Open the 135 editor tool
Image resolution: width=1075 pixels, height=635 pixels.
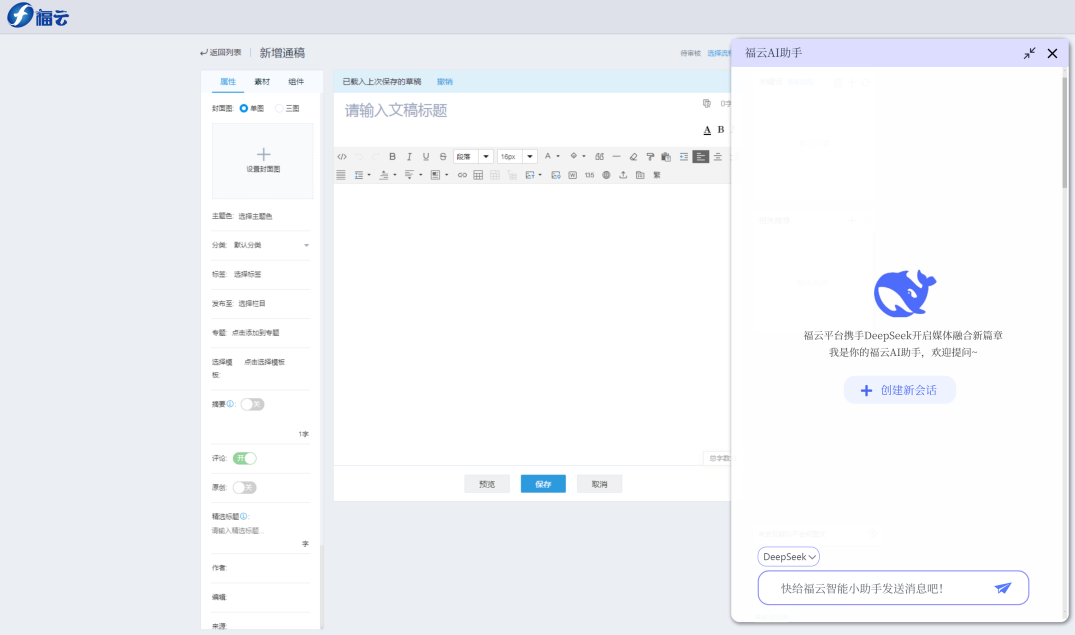590,176
